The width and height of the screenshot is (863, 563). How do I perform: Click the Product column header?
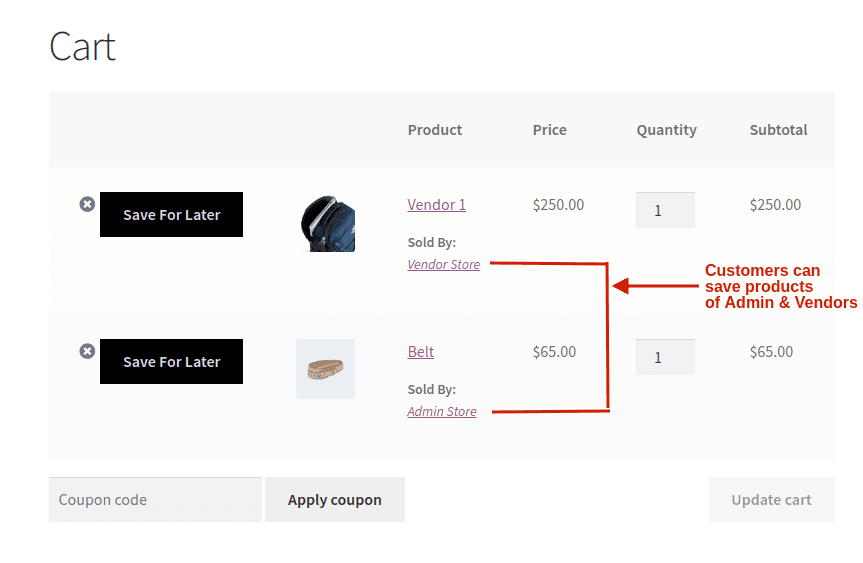[x=434, y=130]
